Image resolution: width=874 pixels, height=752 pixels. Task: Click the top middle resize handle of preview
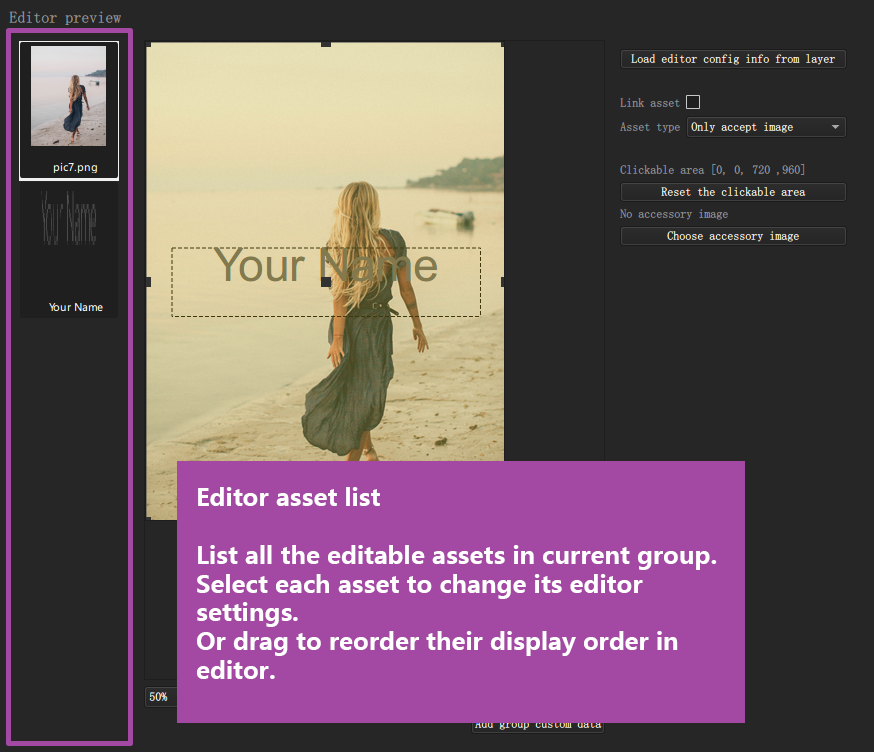pos(326,44)
